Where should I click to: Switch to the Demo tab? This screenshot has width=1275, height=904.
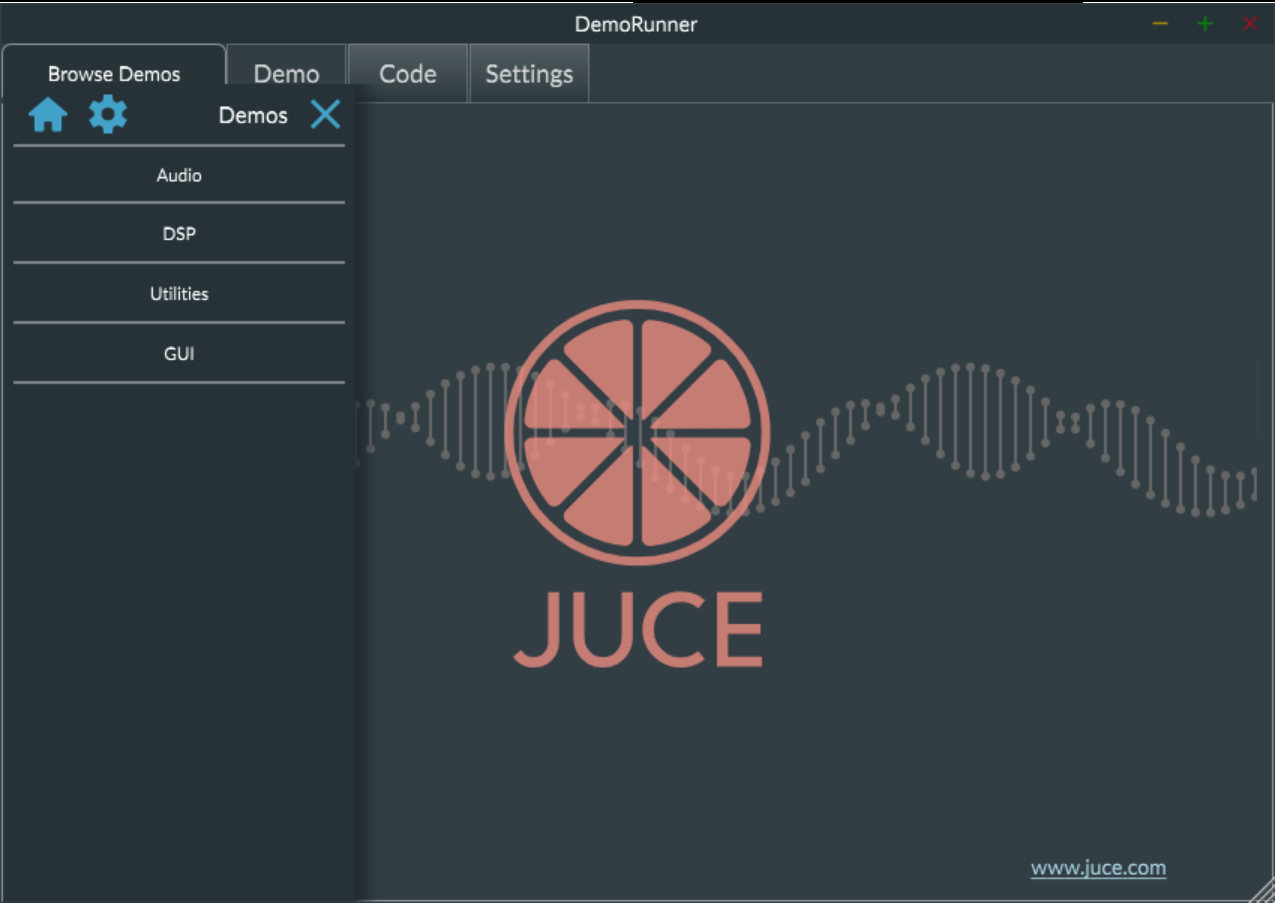(287, 73)
